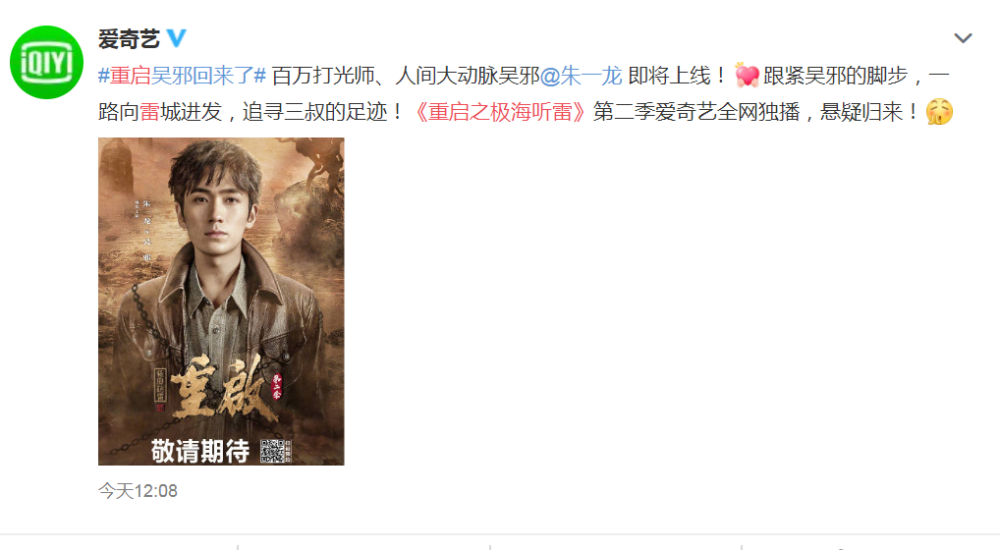1000x550 pixels.
Task: Click the actor's face in the poster
Action: [x=216, y=216]
